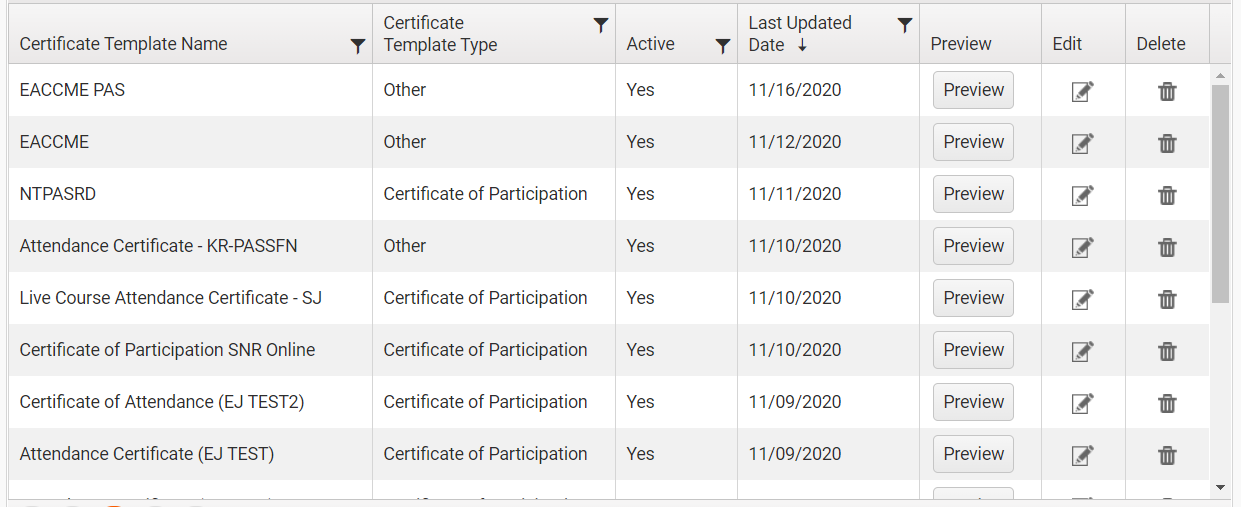Preview the EACCME PAS certificate
1241x507 pixels.
pos(973,90)
